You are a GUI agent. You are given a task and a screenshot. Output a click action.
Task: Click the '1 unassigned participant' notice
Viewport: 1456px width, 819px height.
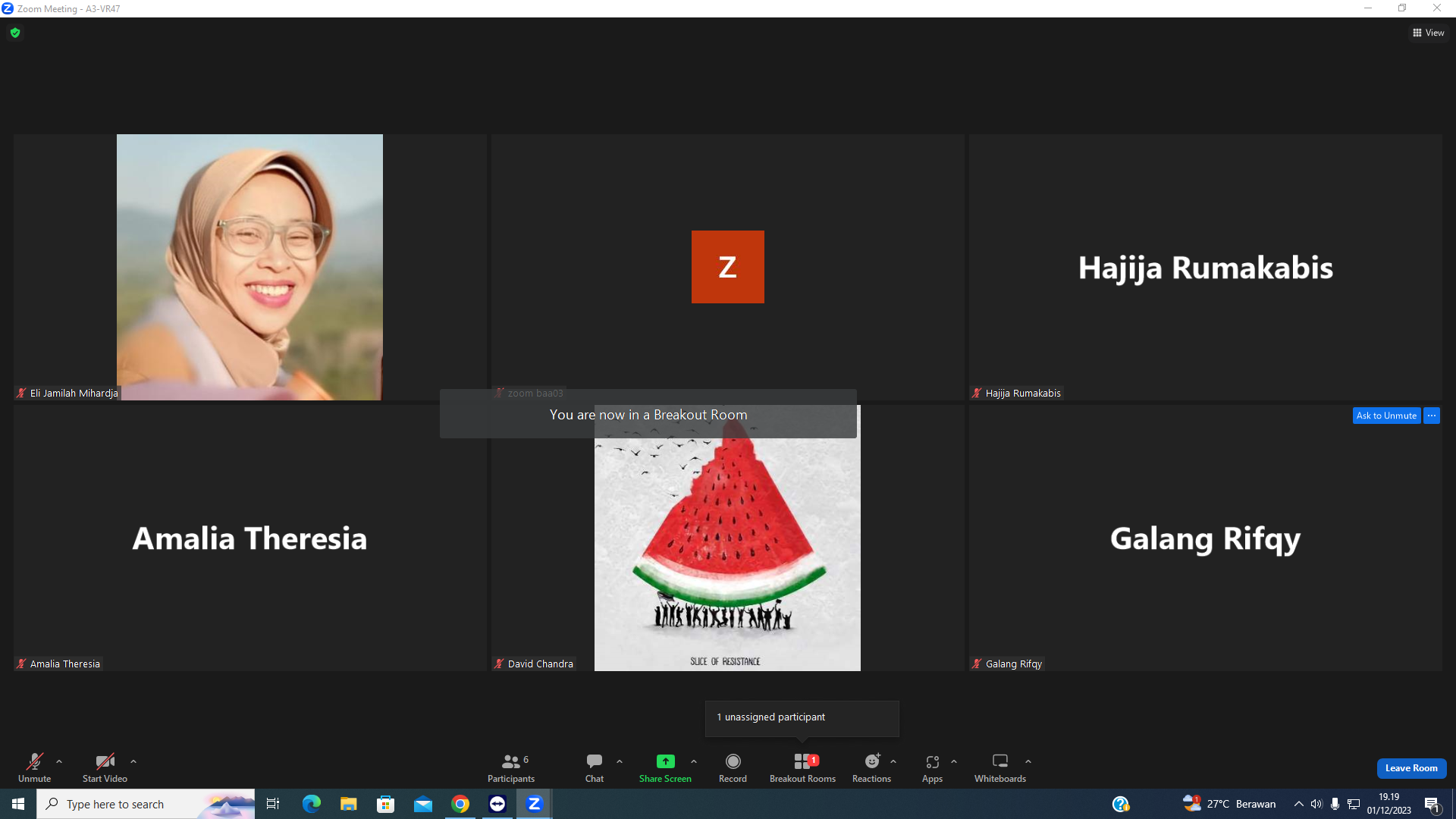[x=802, y=717]
